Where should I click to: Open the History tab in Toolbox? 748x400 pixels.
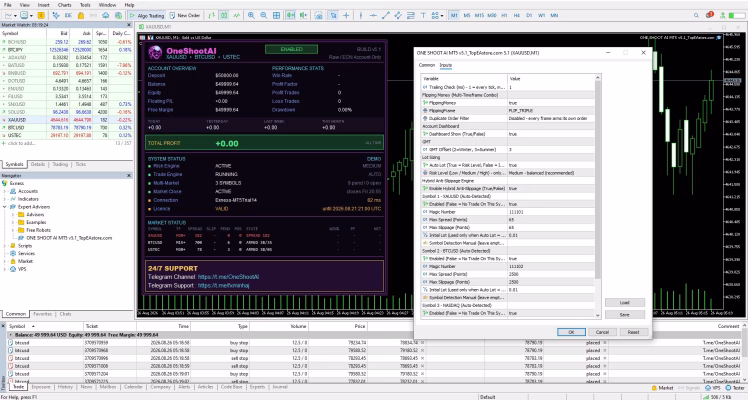[x=65, y=387]
